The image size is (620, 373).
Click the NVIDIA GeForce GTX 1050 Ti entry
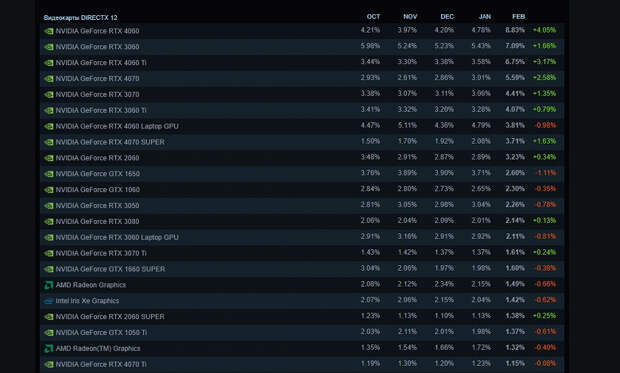click(101, 333)
